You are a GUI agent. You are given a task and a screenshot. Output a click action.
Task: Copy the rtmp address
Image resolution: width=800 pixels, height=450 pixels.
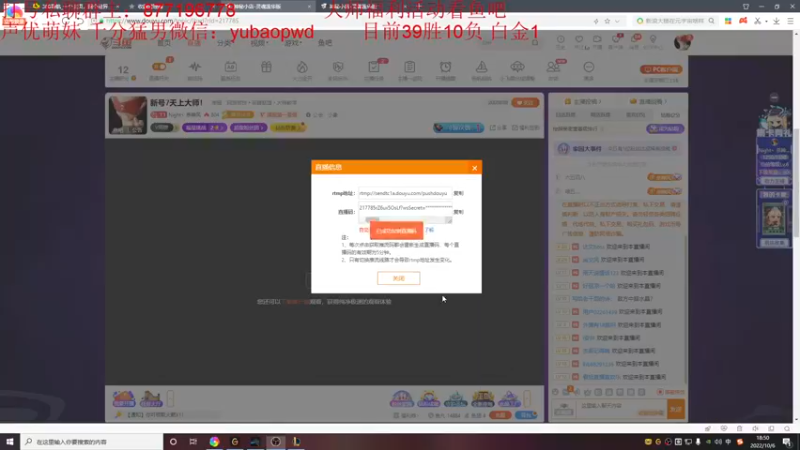click(458, 193)
